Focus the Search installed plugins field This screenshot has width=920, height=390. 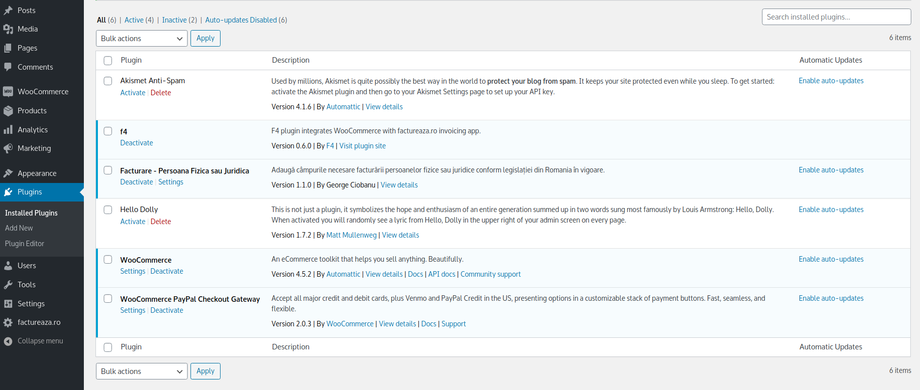[x=836, y=17]
